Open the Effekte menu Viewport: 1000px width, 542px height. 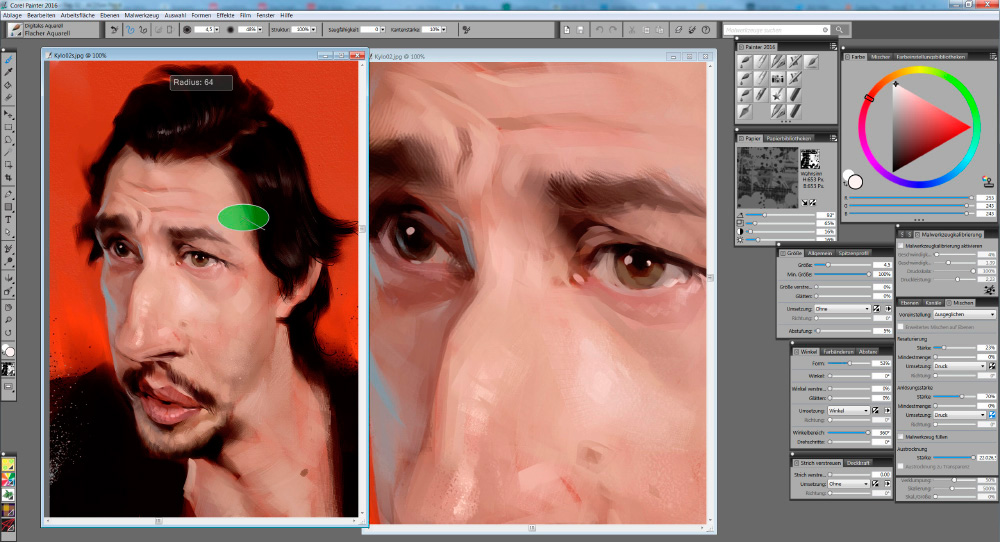225,16
